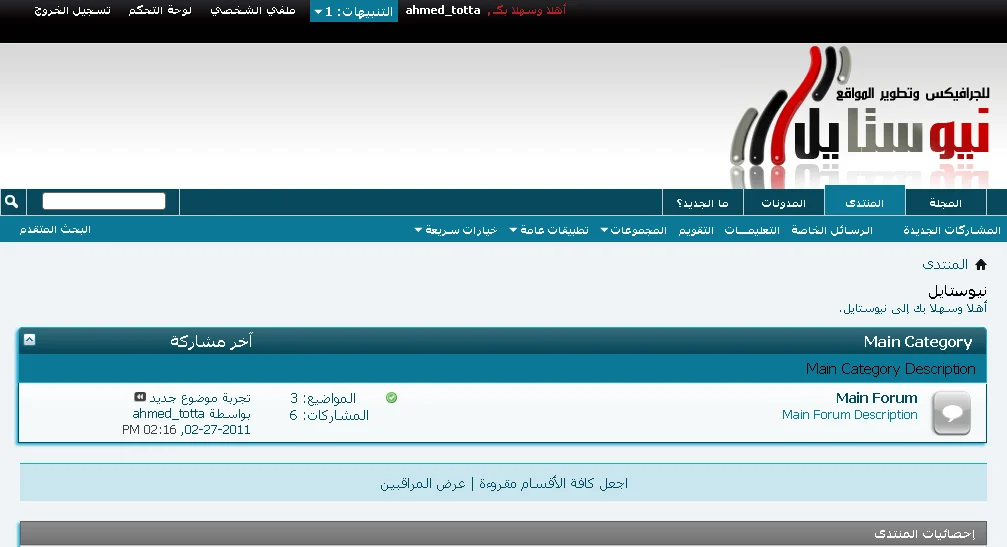Open the التنبيهات notifications dropdown
1007x547 pixels.
(353, 11)
